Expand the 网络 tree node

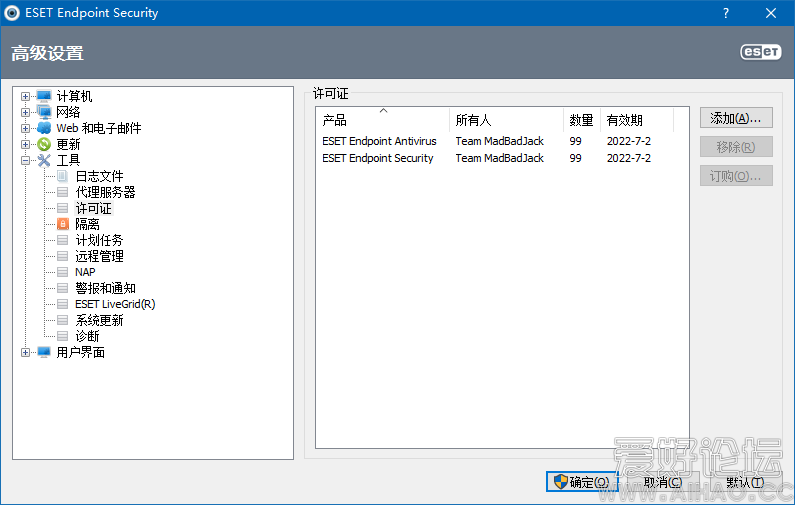[x=26, y=112]
